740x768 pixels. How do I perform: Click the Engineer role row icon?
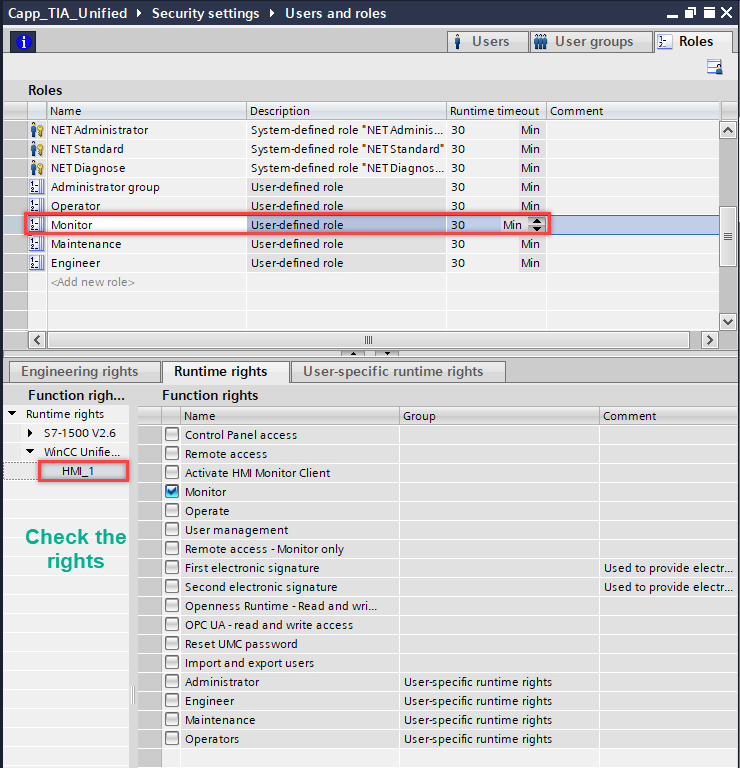click(x=36, y=263)
